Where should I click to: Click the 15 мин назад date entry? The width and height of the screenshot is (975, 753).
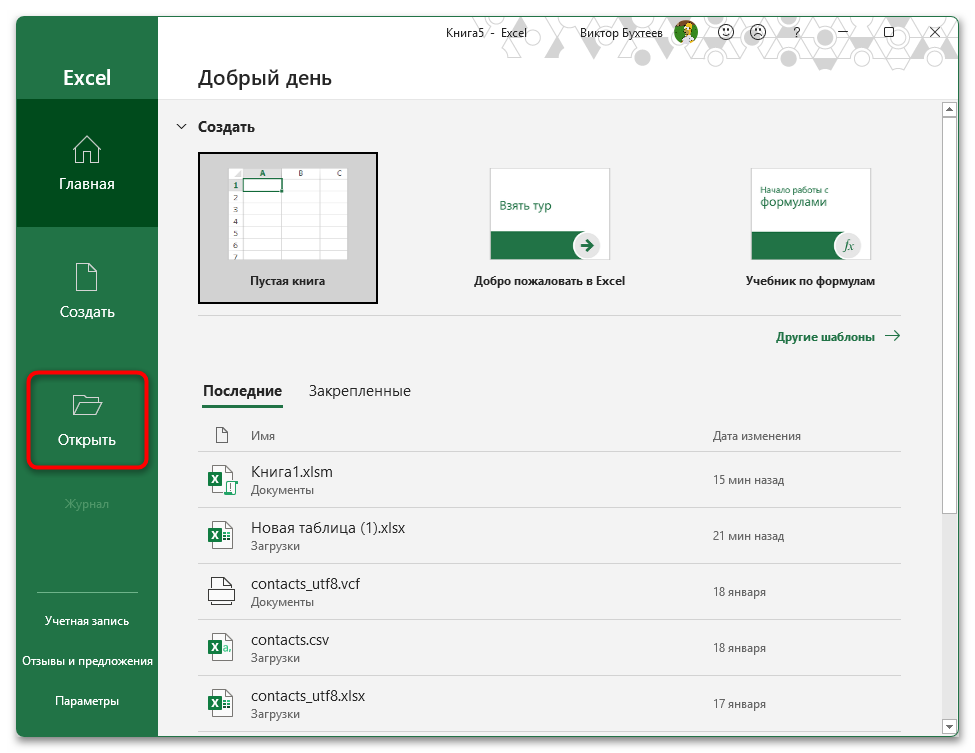point(748,480)
